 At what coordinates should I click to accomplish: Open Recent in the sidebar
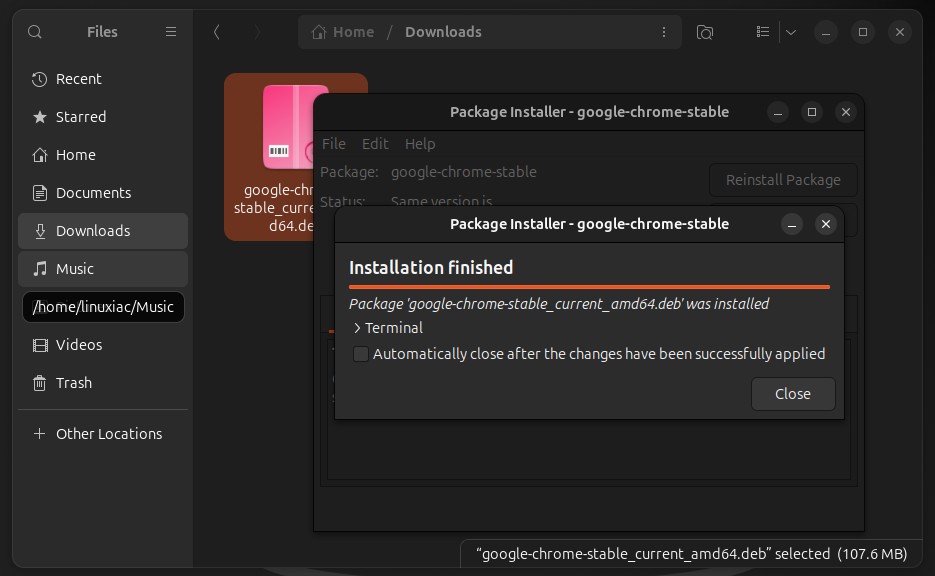[103, 79]
